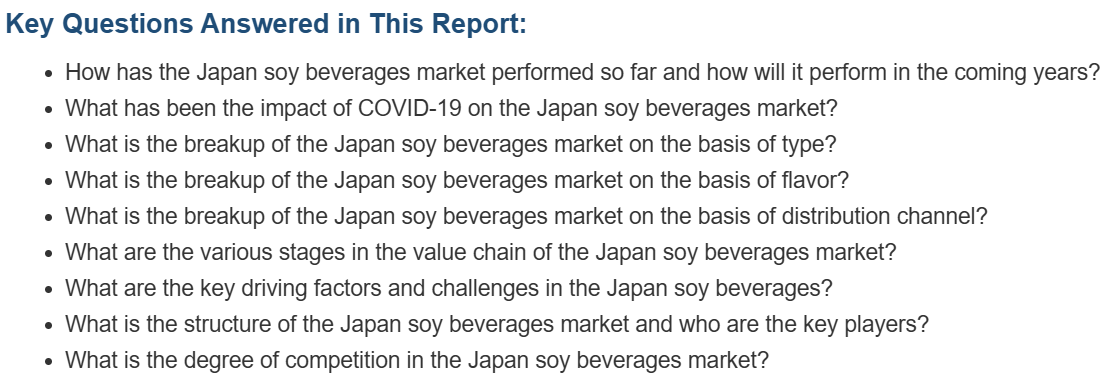Screen dimensions: 1114x376
Task: Click the bullet dot beside the value chain question
Action: (48, 254)
